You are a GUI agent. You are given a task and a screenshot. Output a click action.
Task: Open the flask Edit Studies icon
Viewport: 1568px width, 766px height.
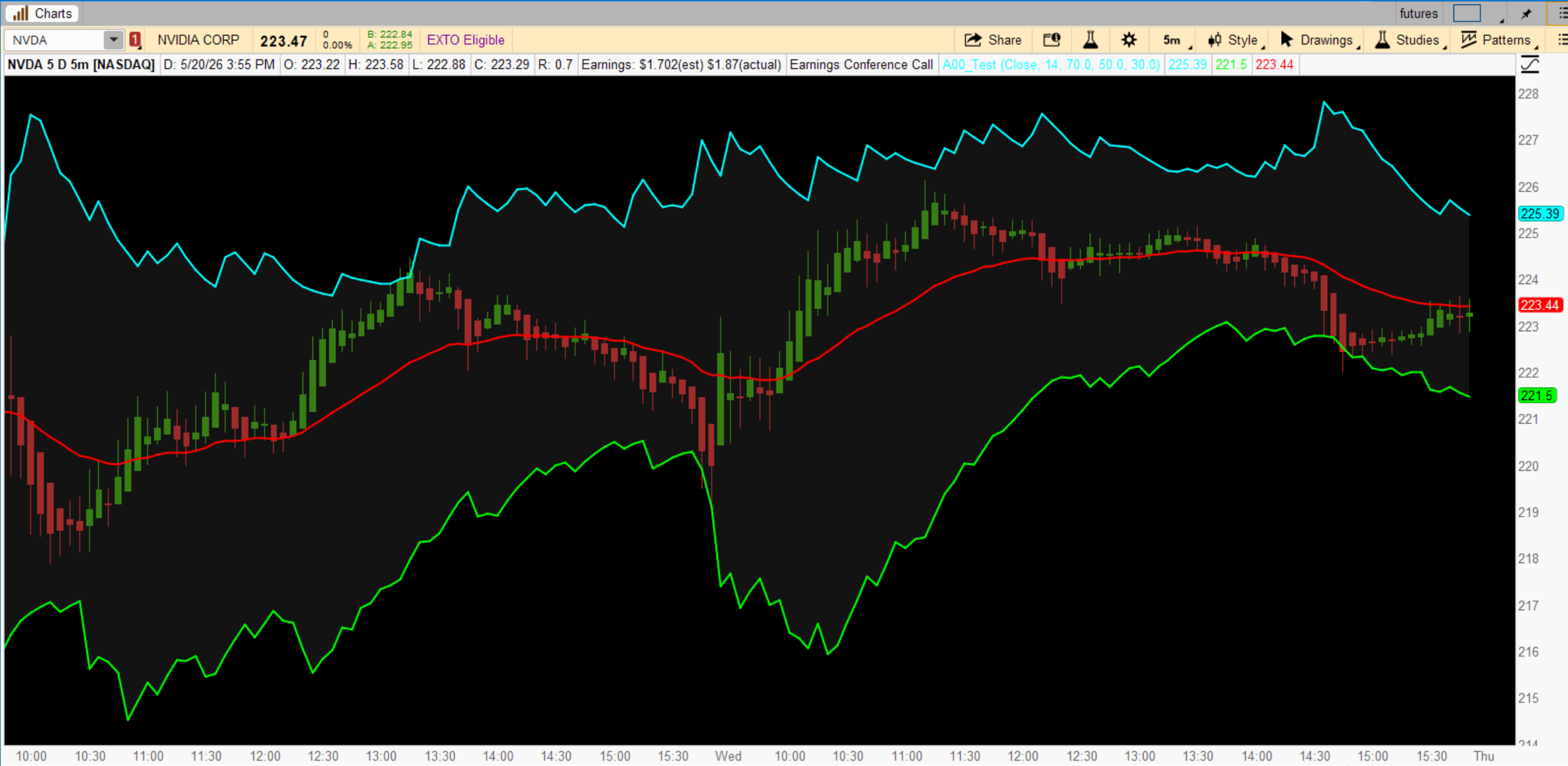(1091, 40)
